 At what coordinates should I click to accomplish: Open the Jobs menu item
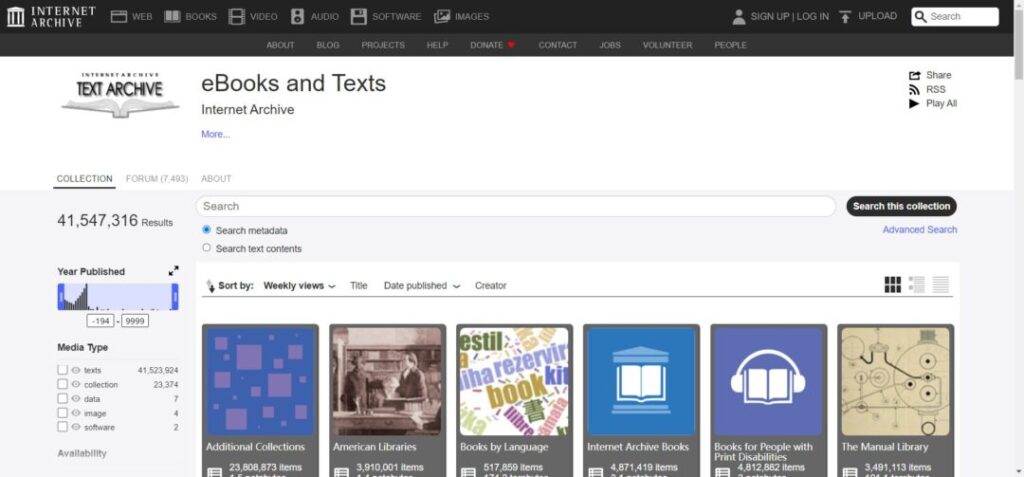click(610, 45)
